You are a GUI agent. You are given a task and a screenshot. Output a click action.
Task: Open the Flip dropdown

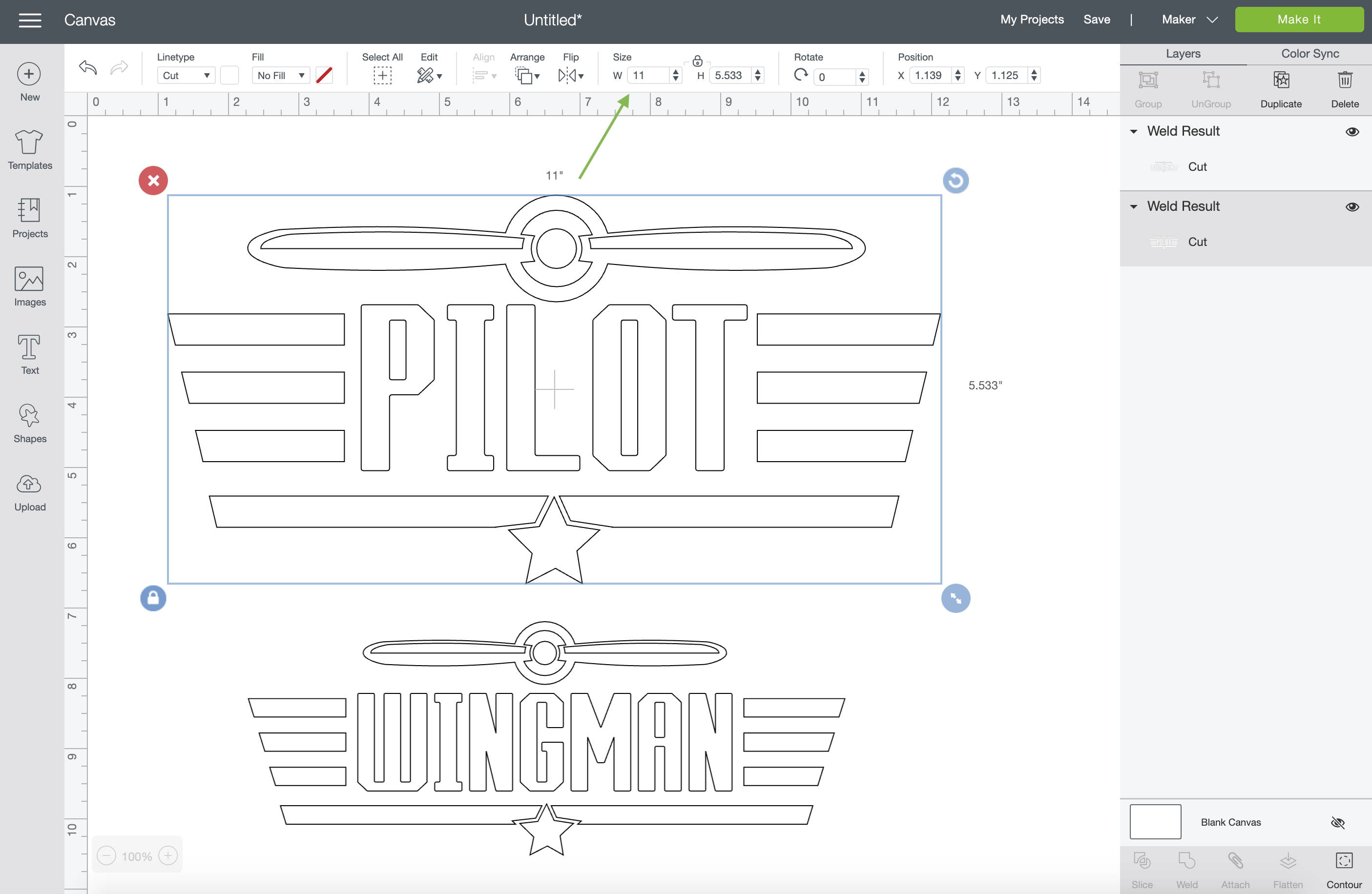click(x=571, y=76)
